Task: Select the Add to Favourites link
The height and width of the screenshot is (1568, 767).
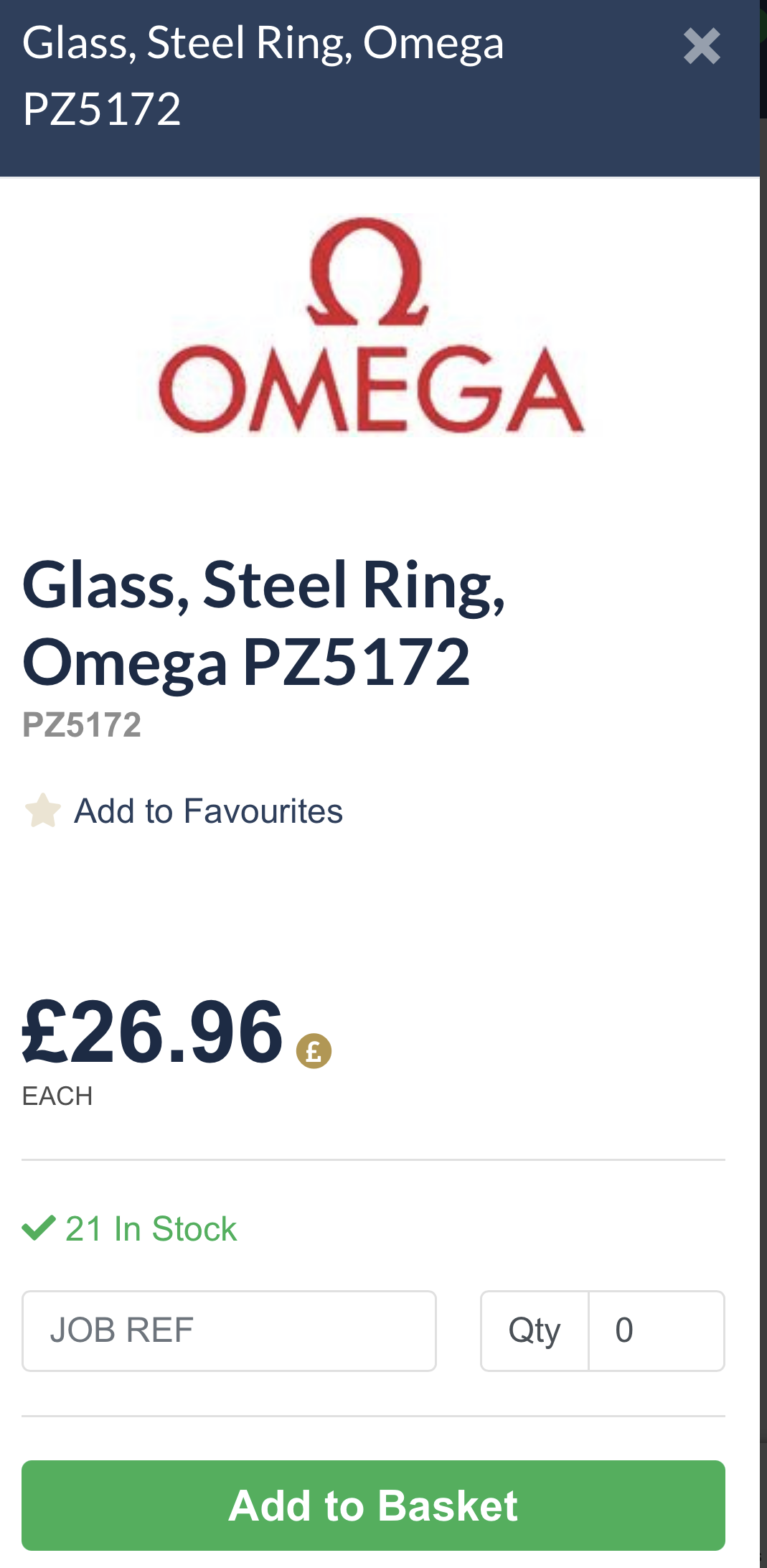Action: click(x=208, y=811)
